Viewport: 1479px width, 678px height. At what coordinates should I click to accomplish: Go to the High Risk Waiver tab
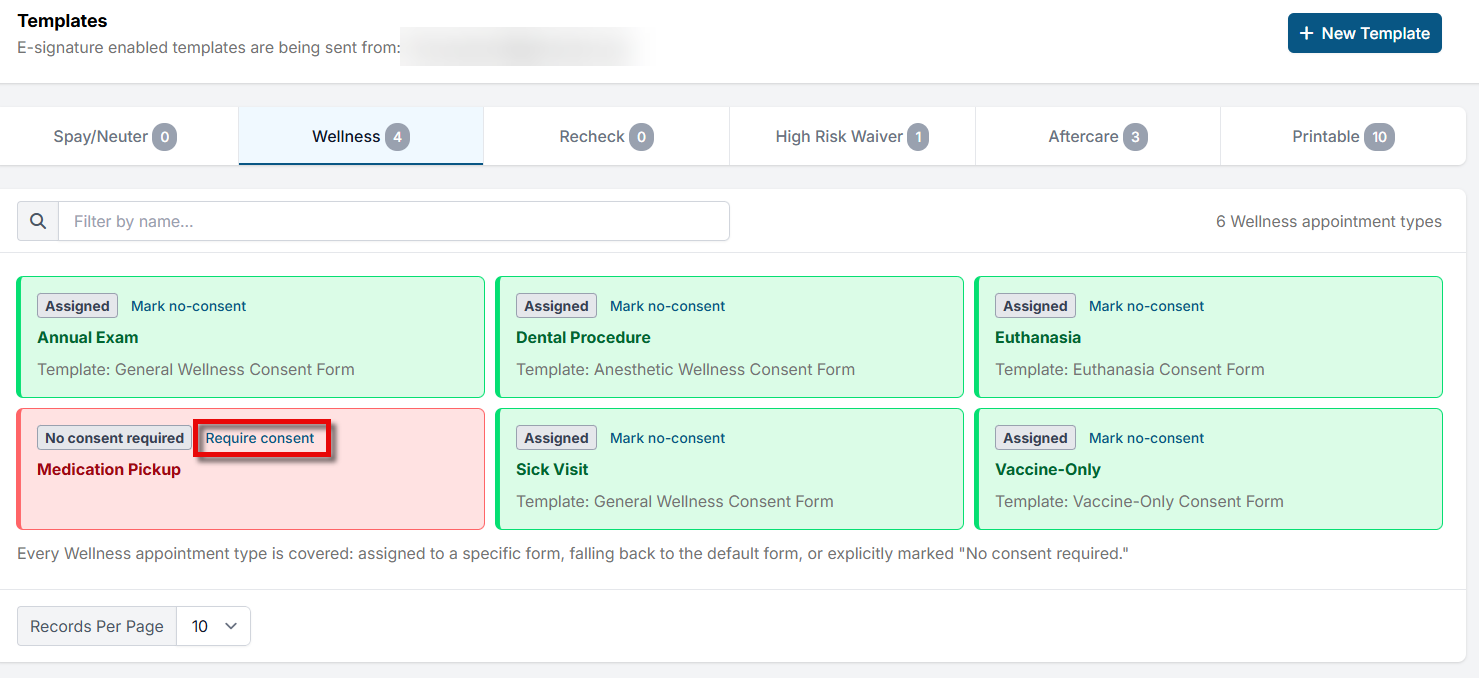pos(852,136)
